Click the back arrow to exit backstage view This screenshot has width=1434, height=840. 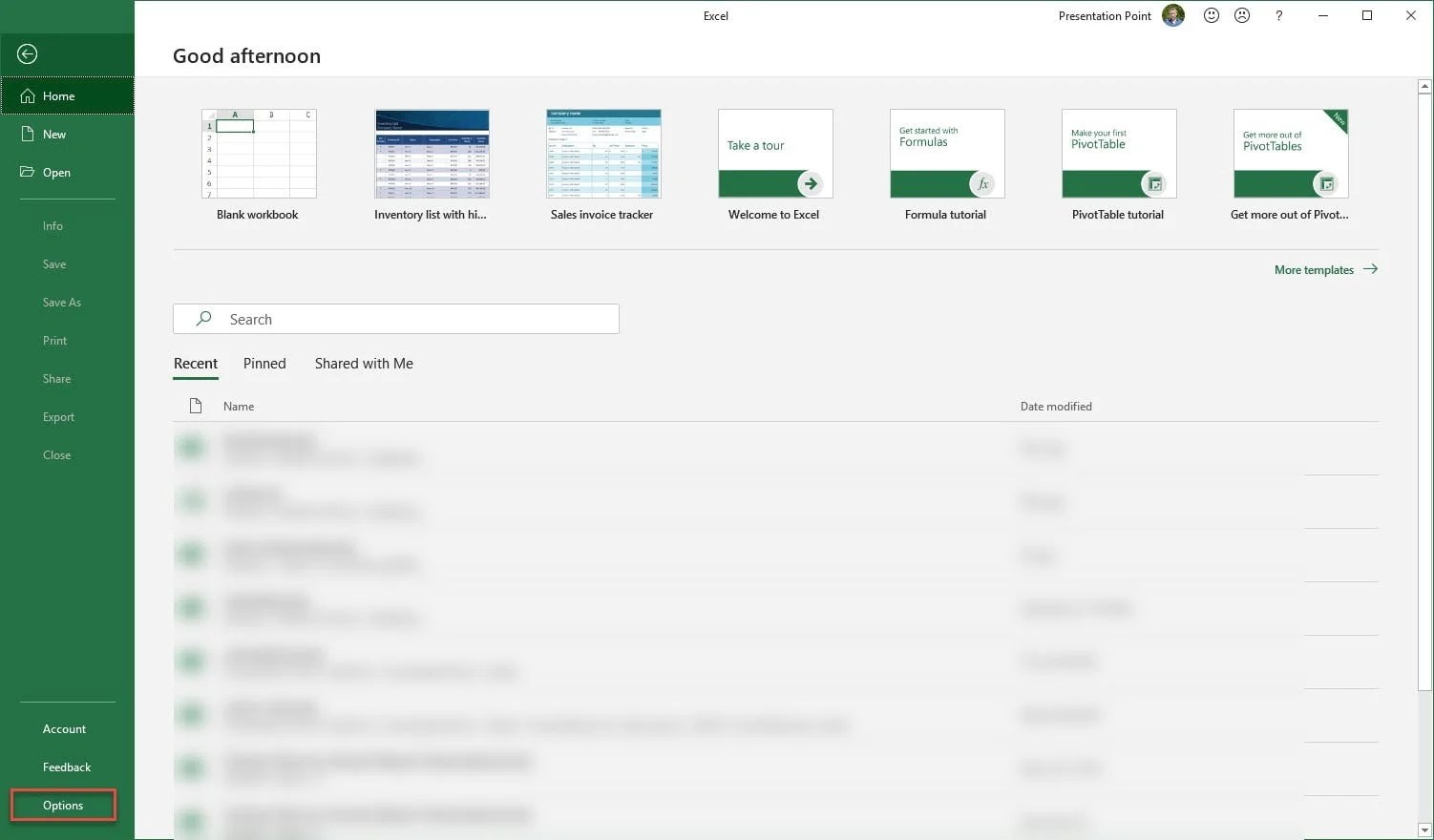click(x=27, y=53)
